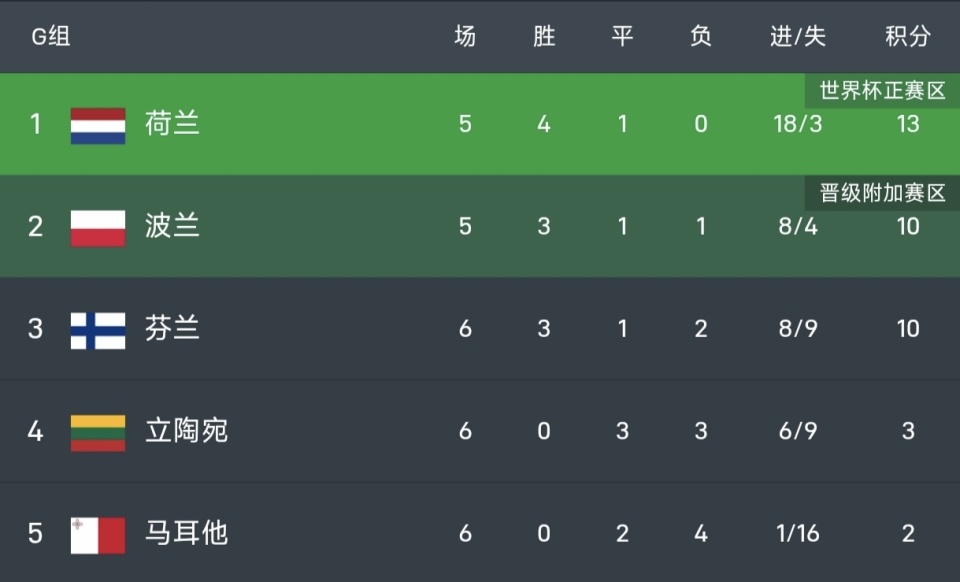Click the 胜 column header
The width and height of the screenshot is (960, 582).
click(x=543, y=37)
